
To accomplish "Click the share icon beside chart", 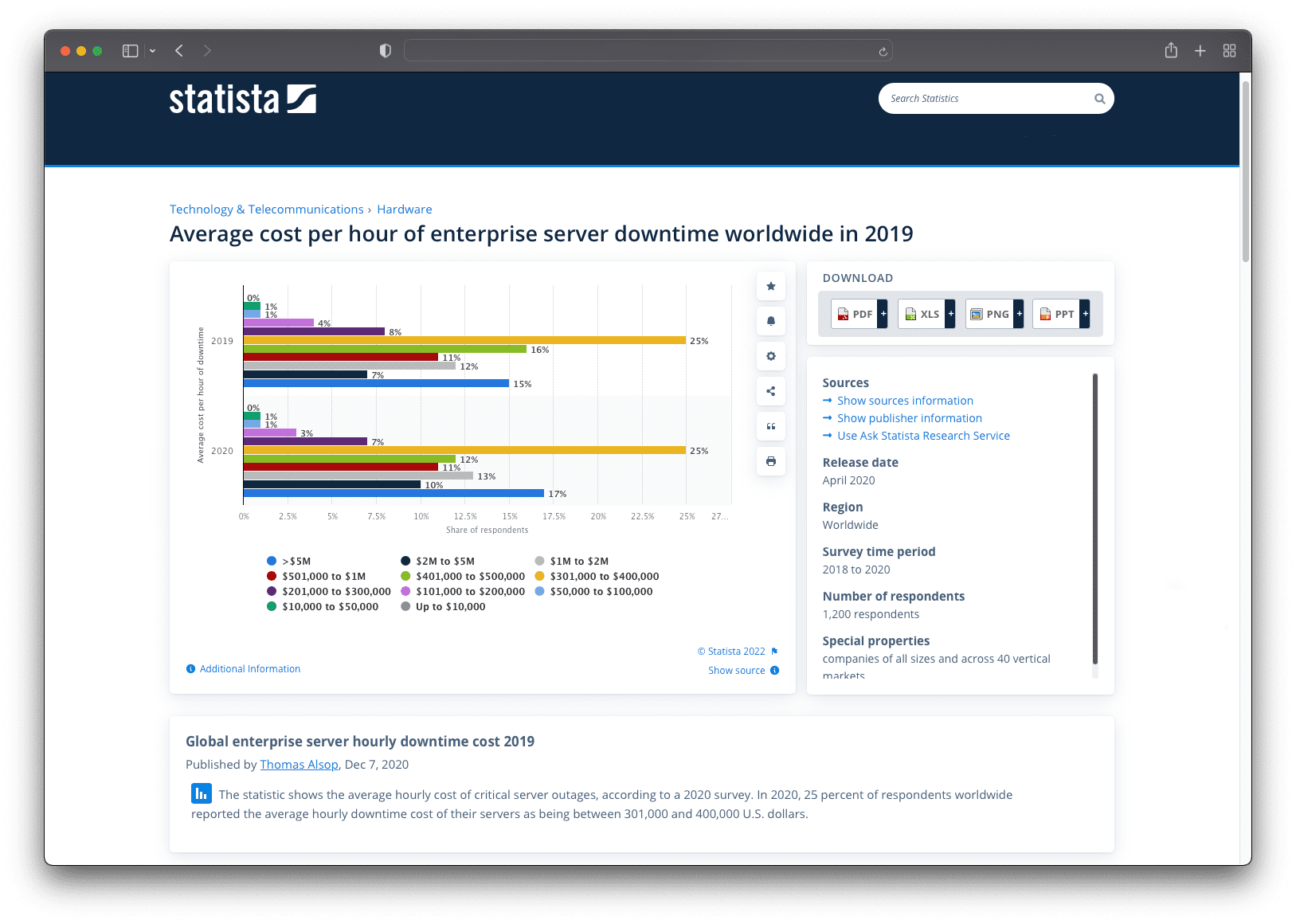I will click(x=770, y=391).
